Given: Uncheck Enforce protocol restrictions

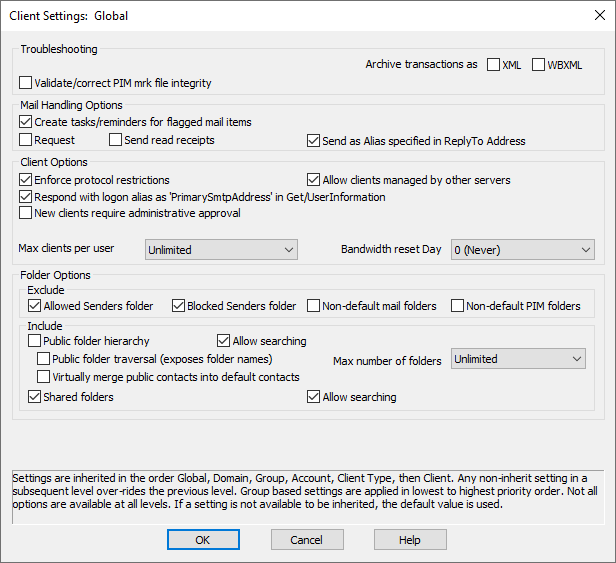Looking at the screenshot, I should [x=26, y=180].
